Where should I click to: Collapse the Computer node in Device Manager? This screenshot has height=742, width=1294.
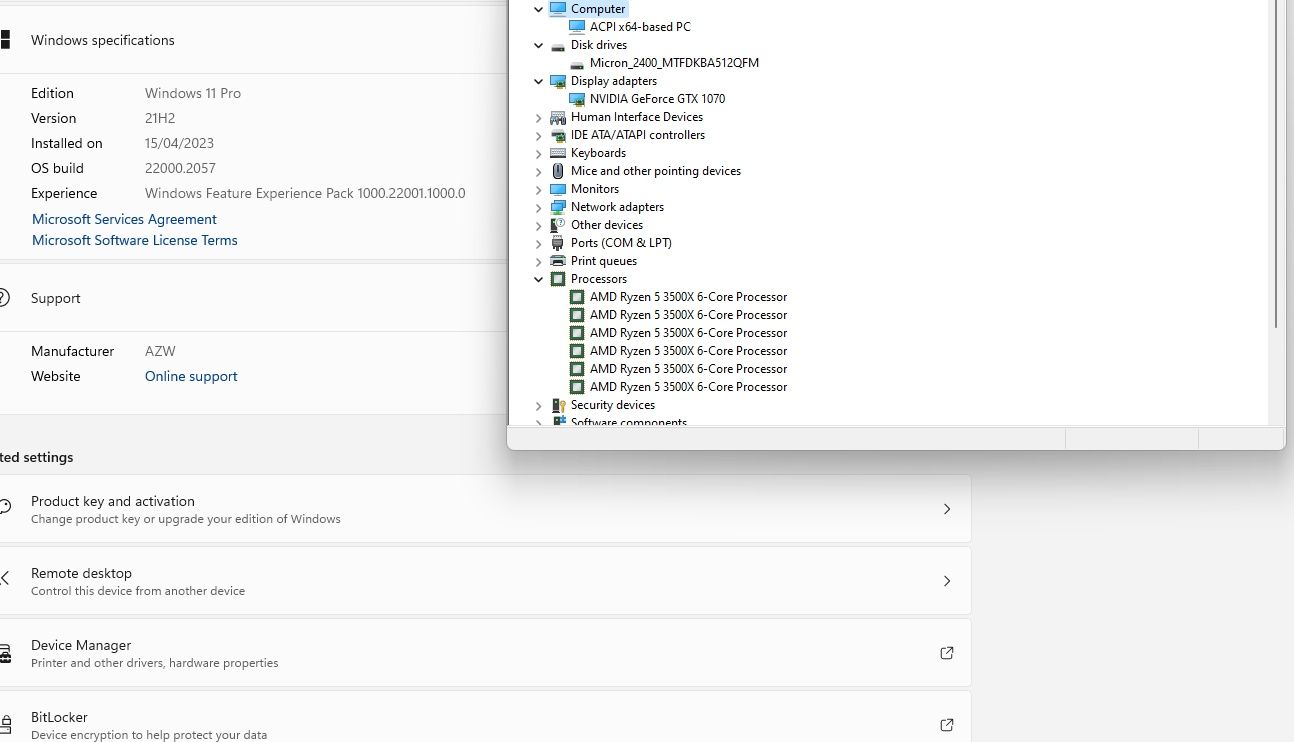538,9
